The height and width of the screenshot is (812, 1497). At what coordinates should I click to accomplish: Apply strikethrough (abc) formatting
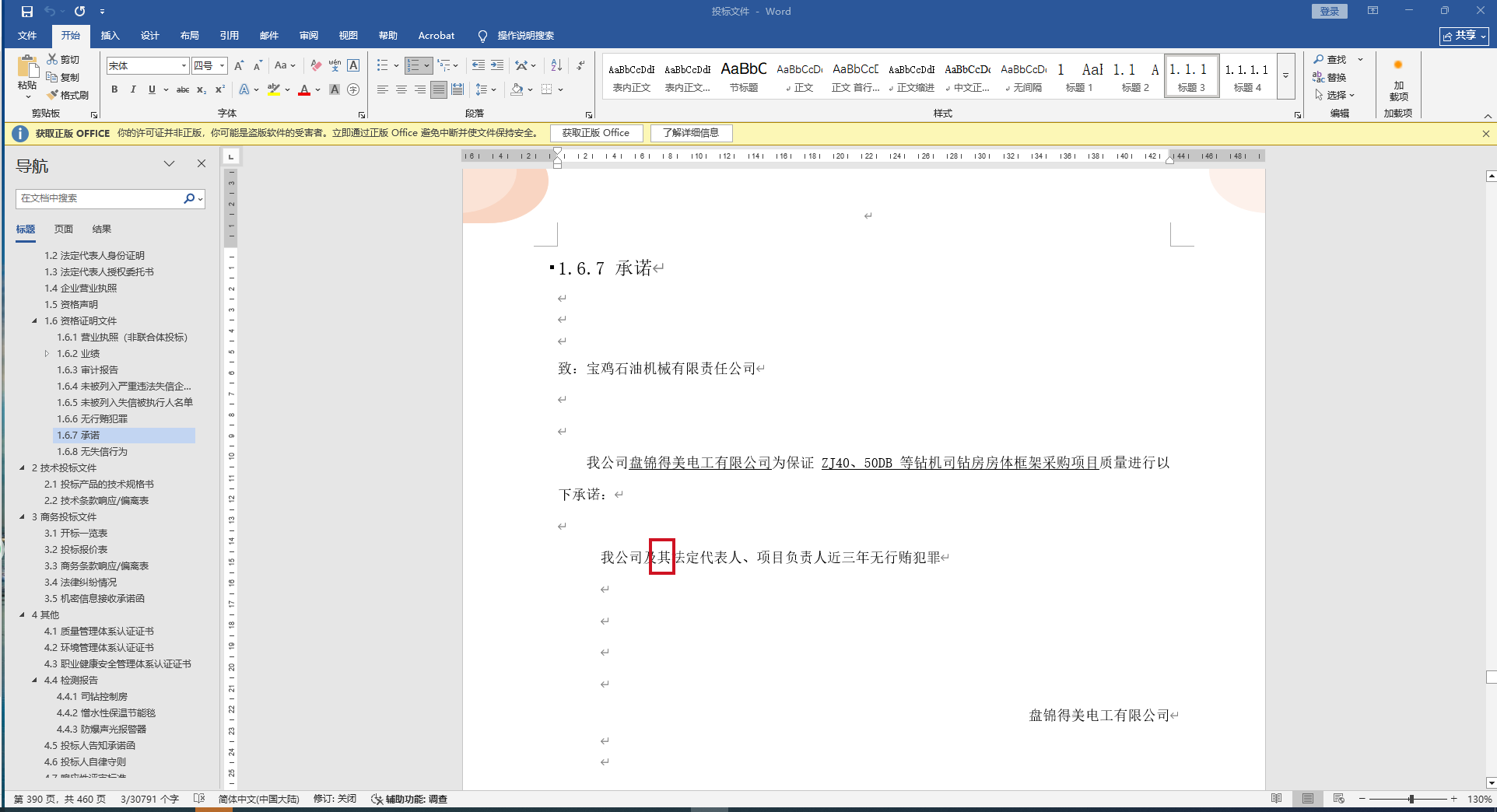pos(183,89)
